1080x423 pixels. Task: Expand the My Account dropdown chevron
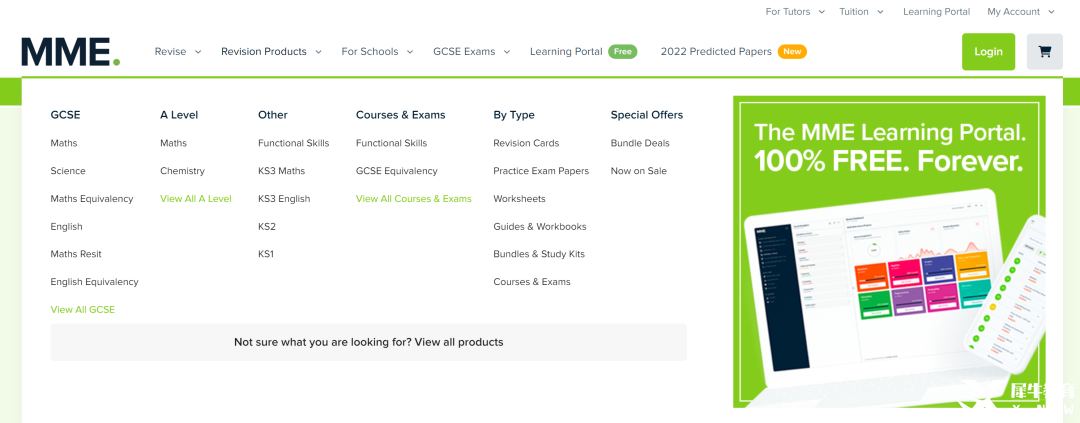[x=1051, y=12]
